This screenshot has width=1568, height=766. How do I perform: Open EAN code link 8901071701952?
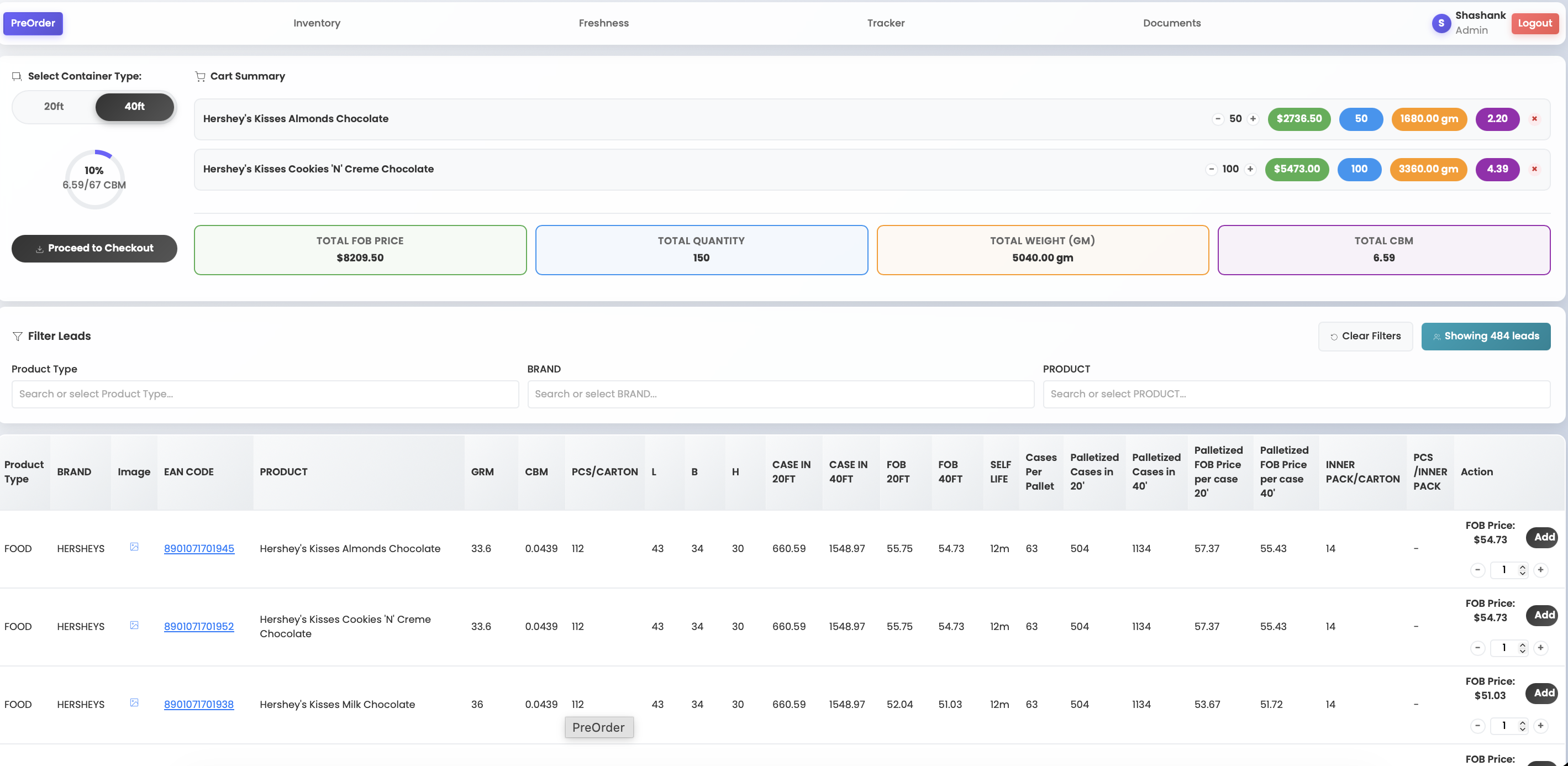pyautogui.click(x=198, y=627)
